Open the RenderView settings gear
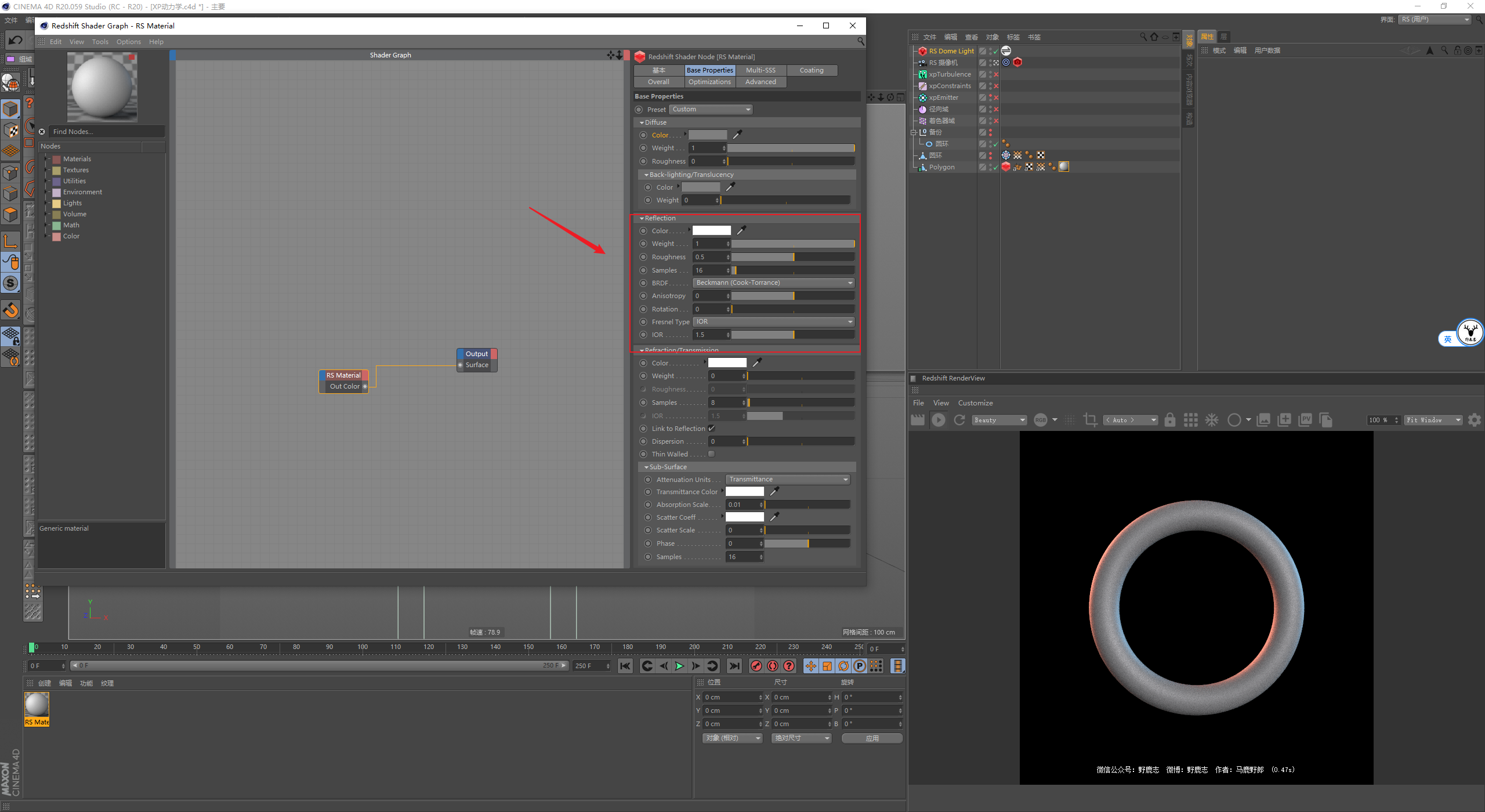 coord(1474,420)
